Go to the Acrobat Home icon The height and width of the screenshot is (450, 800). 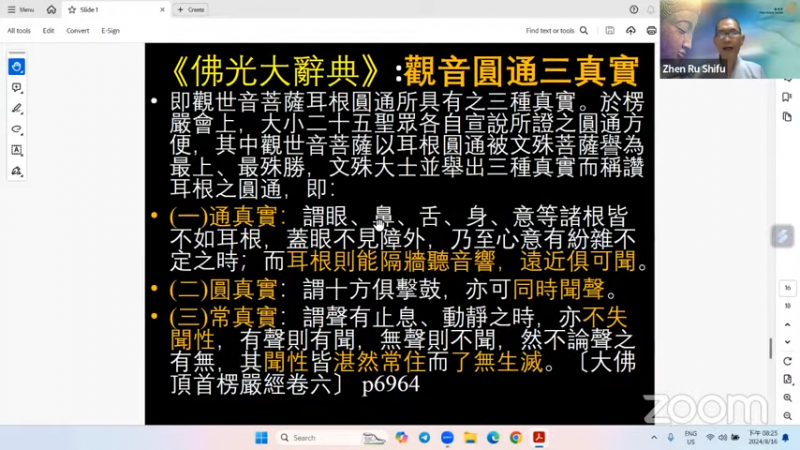coord(51,9)
